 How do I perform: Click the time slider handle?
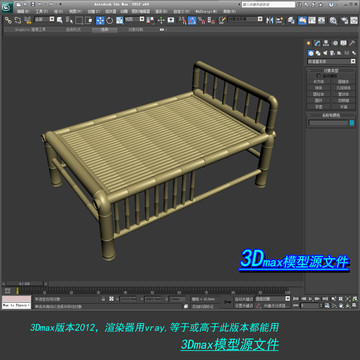pos(25,284)
